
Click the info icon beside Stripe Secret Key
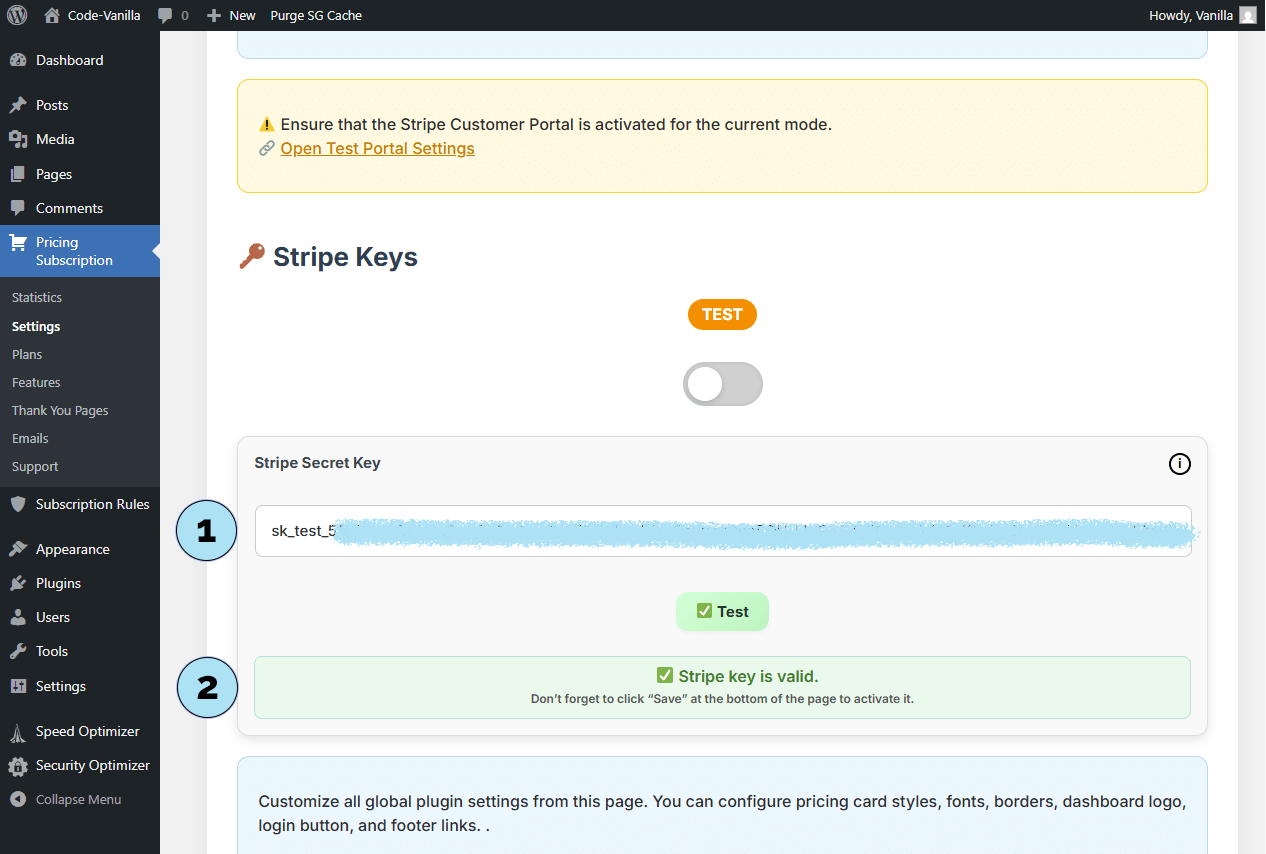point(1179,463)
